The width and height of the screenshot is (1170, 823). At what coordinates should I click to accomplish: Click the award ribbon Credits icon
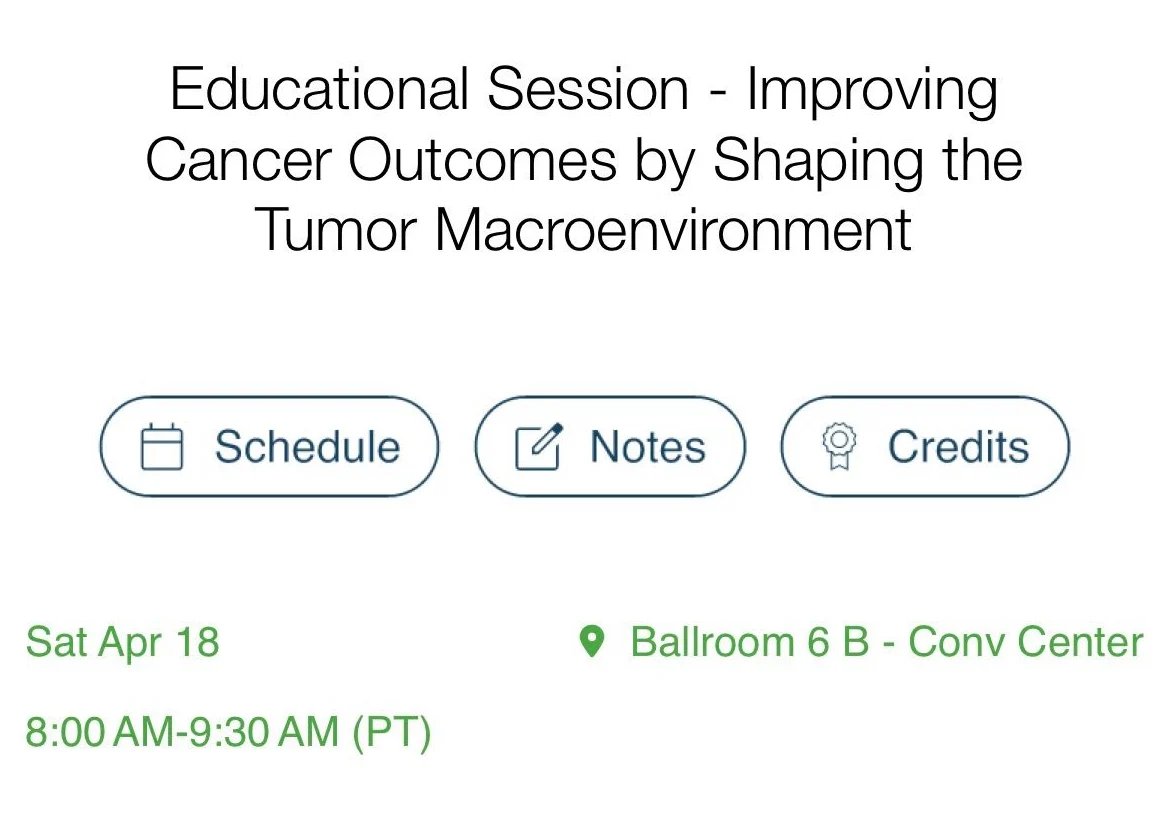click(838, 447)
